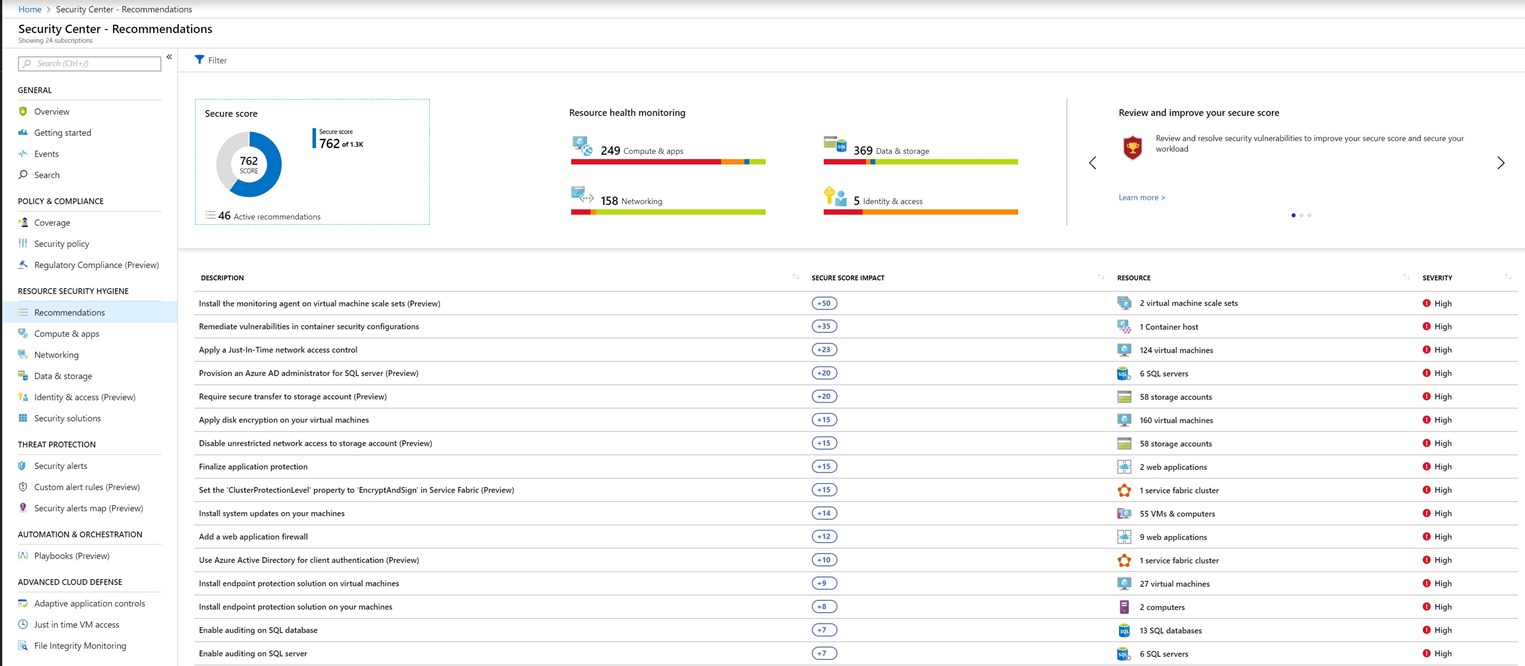
Task: Click the Compute & apps sidebar icon
Action: click(x=23, y=333)
